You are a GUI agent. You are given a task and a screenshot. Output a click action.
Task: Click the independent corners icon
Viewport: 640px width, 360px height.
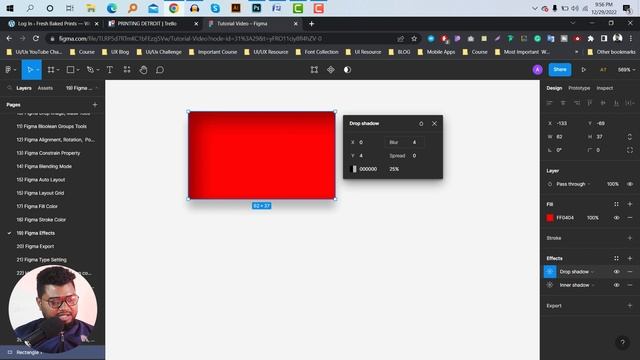630,150
